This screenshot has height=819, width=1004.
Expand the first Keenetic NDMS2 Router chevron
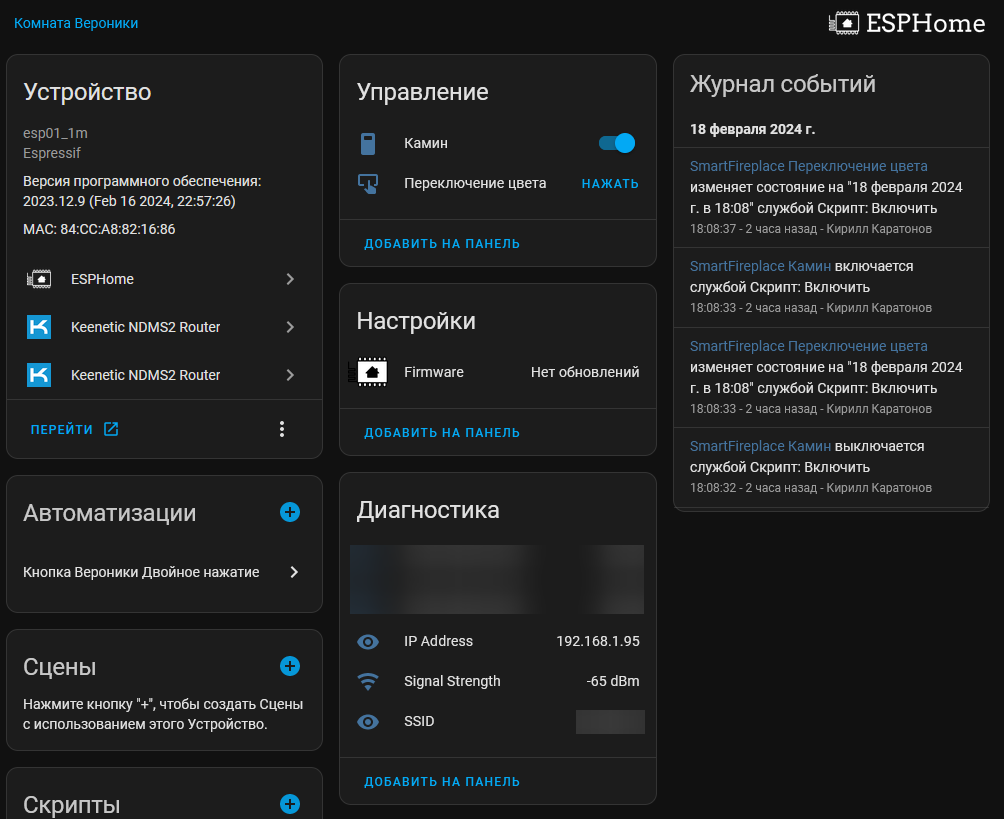290,327
